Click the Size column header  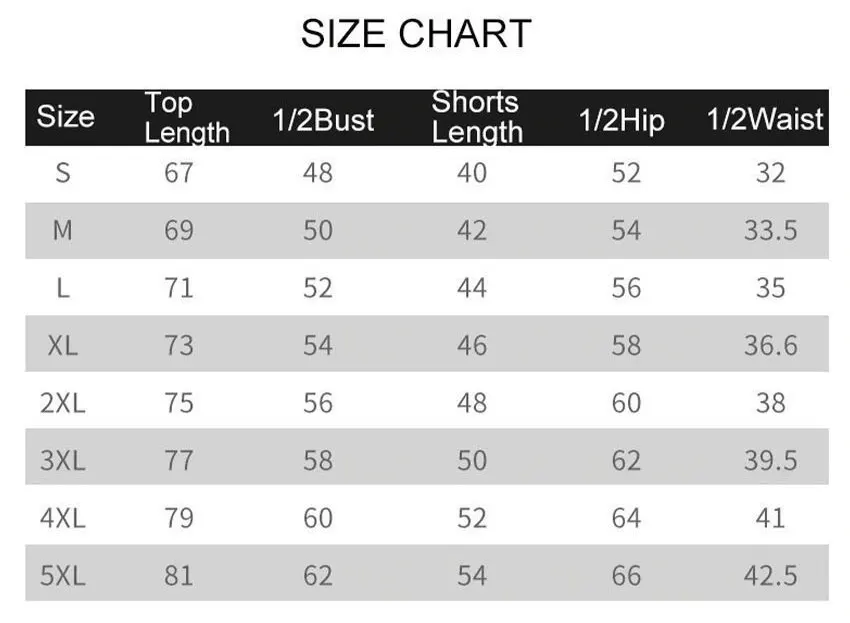tap(66, 117)
